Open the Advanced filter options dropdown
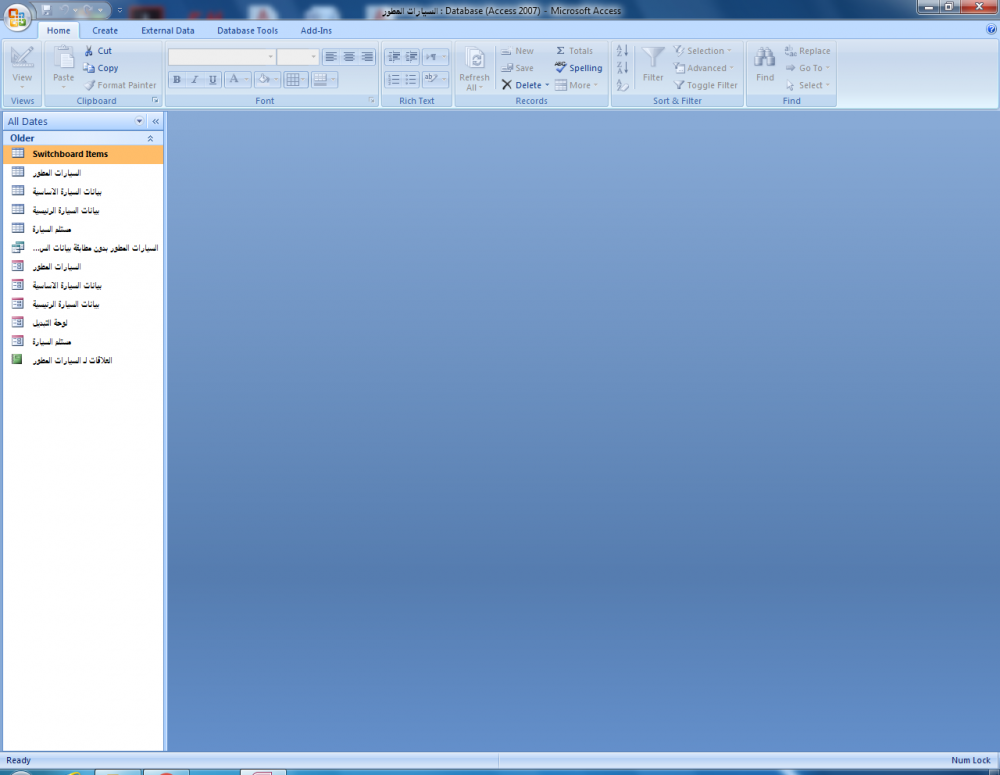 [x=704, y=68]
